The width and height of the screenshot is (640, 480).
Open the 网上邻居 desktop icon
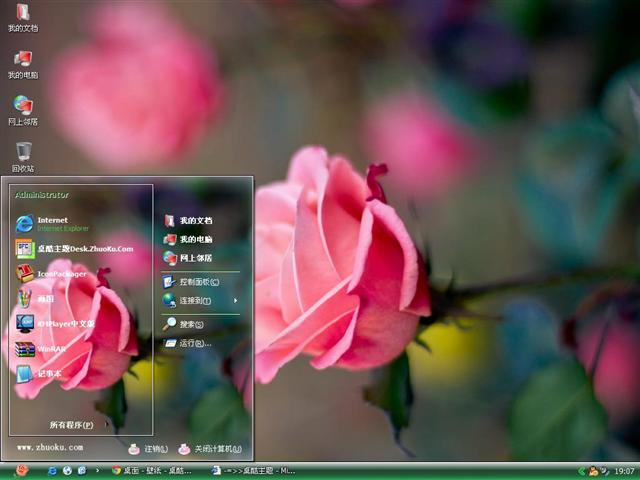coord(23,111)
